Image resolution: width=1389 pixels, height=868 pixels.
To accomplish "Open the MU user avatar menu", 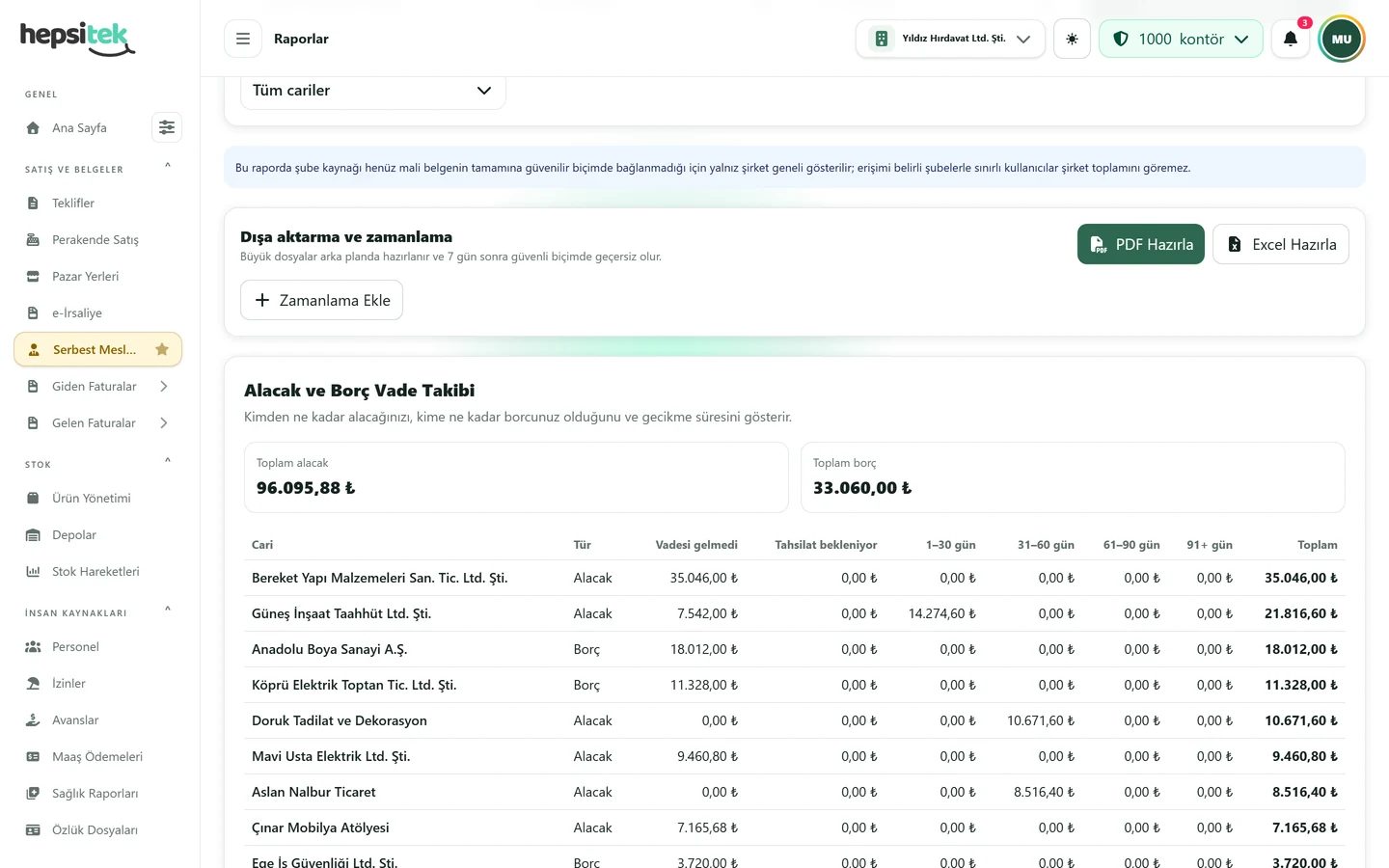I will (x=1342, y=39).
